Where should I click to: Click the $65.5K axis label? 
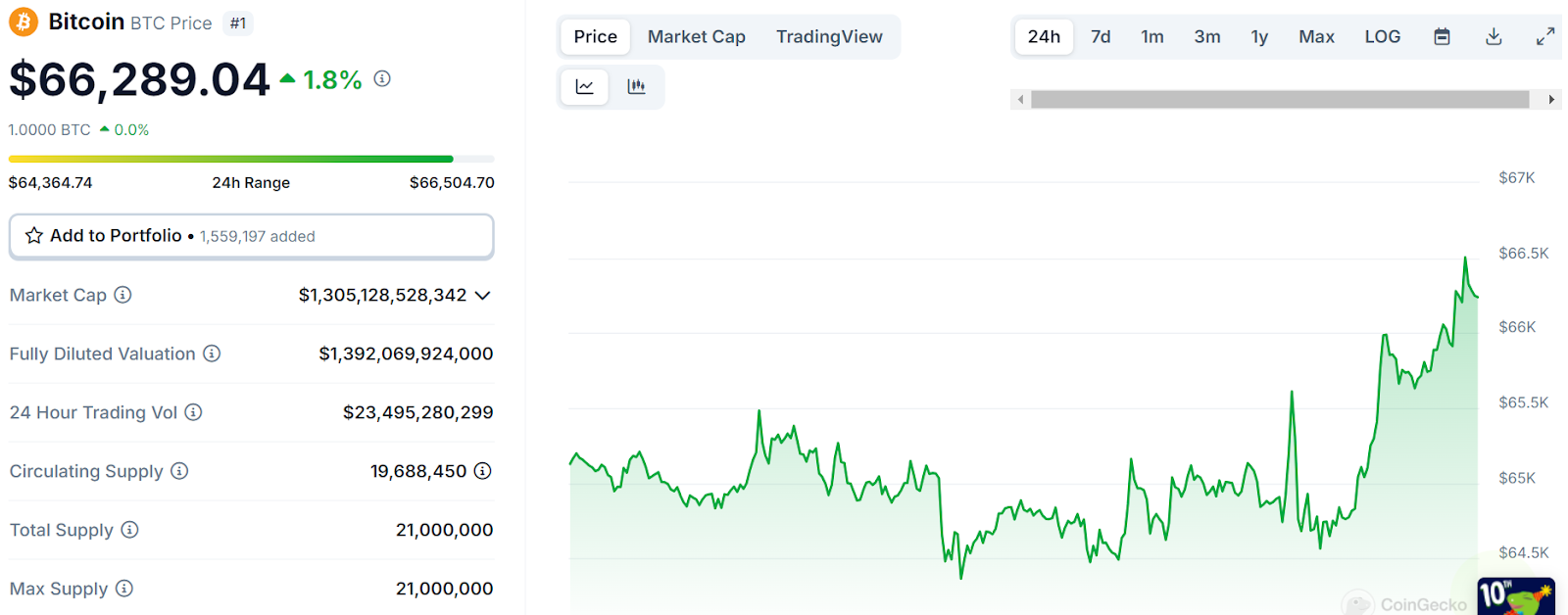tap(1524, 402)
